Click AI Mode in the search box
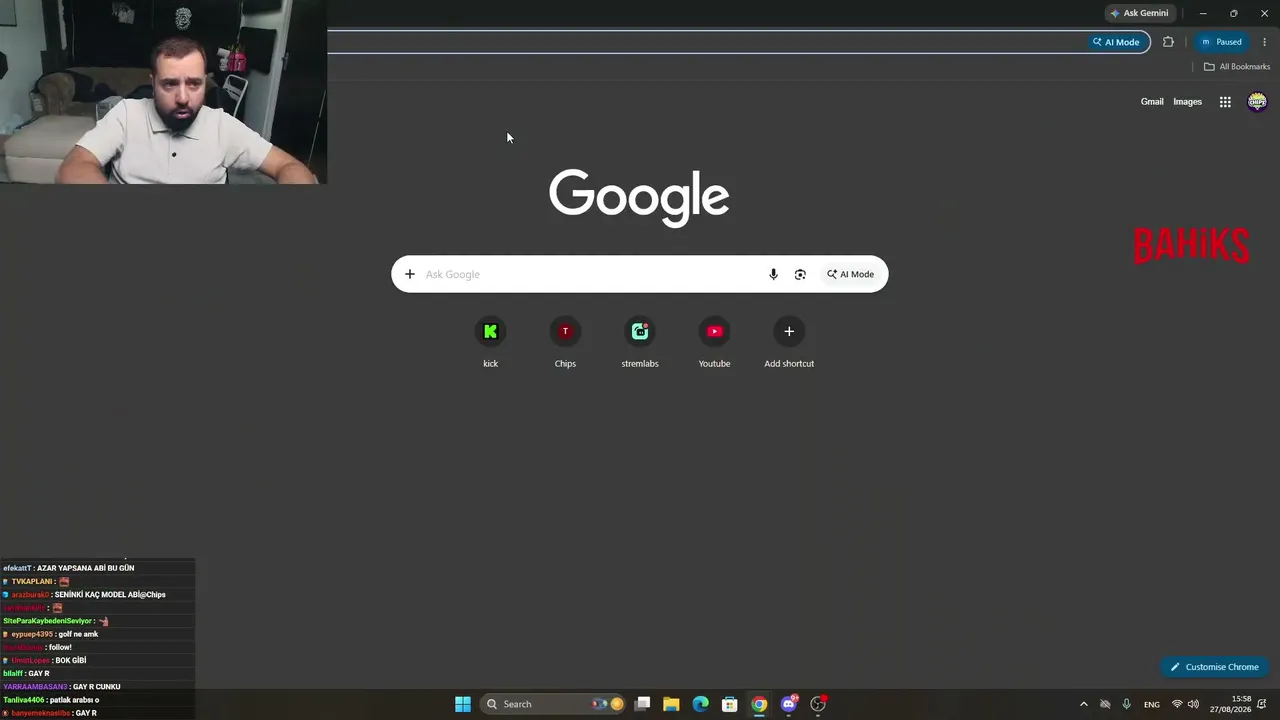The width and height of the screenshot is (1280, 720). [x=850, y=274]
